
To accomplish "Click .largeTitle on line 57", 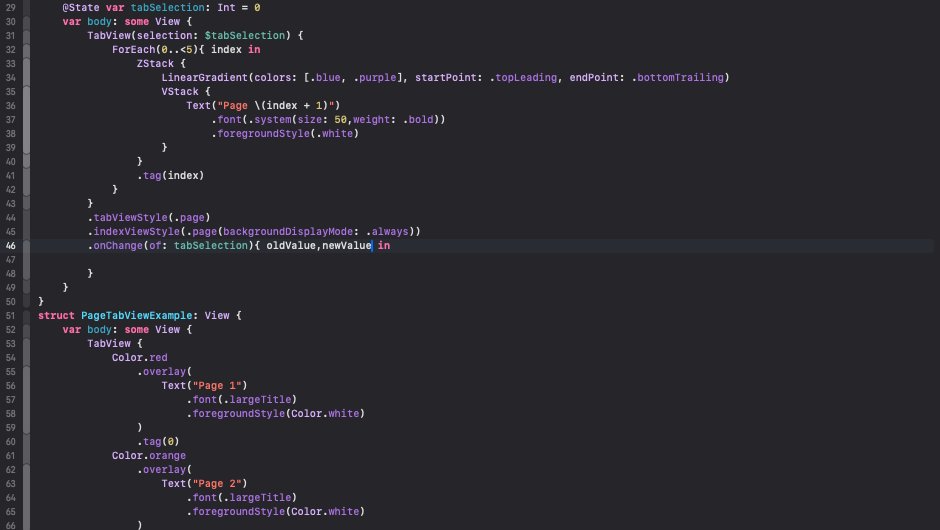I will (x=260, y=399).
